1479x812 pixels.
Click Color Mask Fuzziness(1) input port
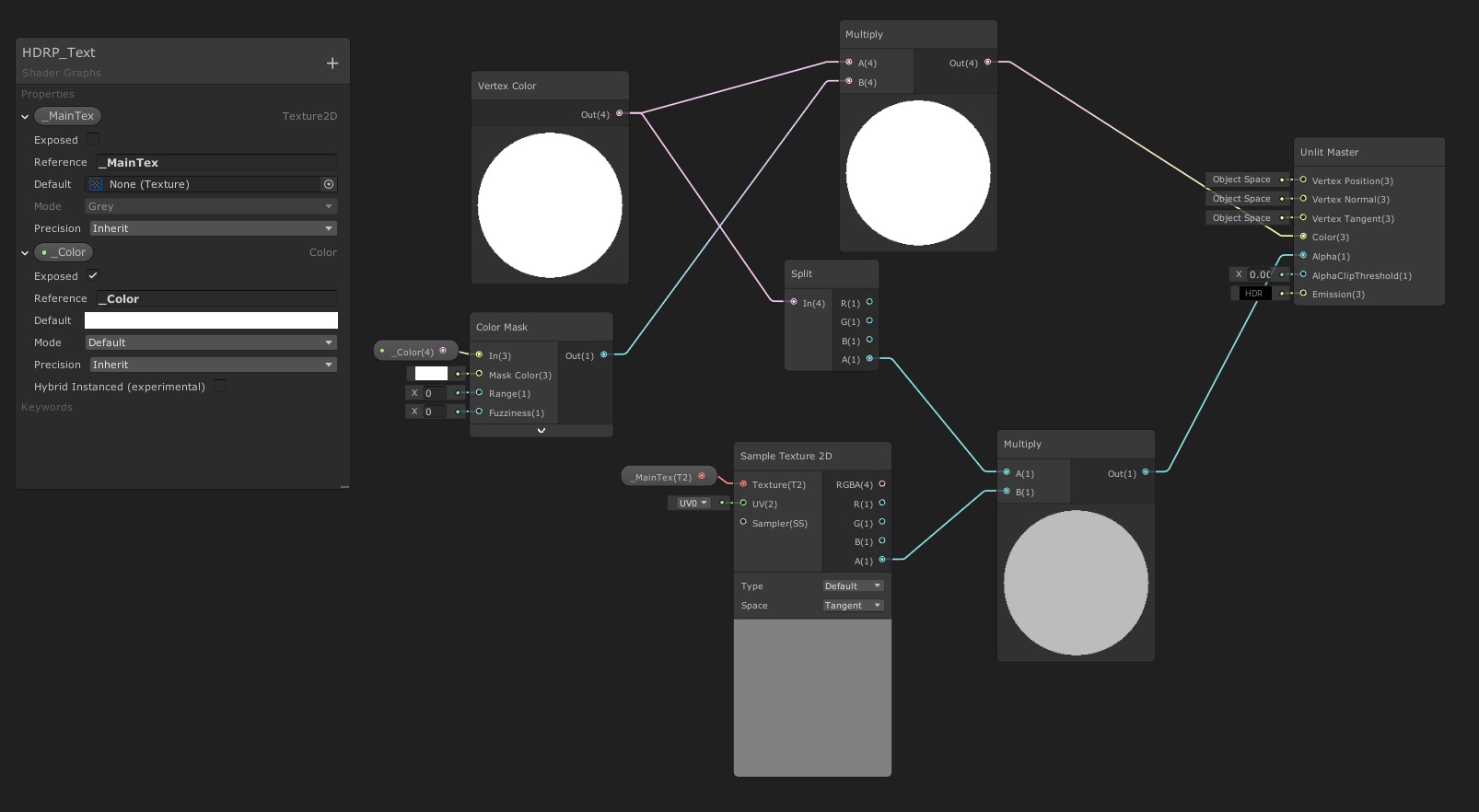click(479, 412)
